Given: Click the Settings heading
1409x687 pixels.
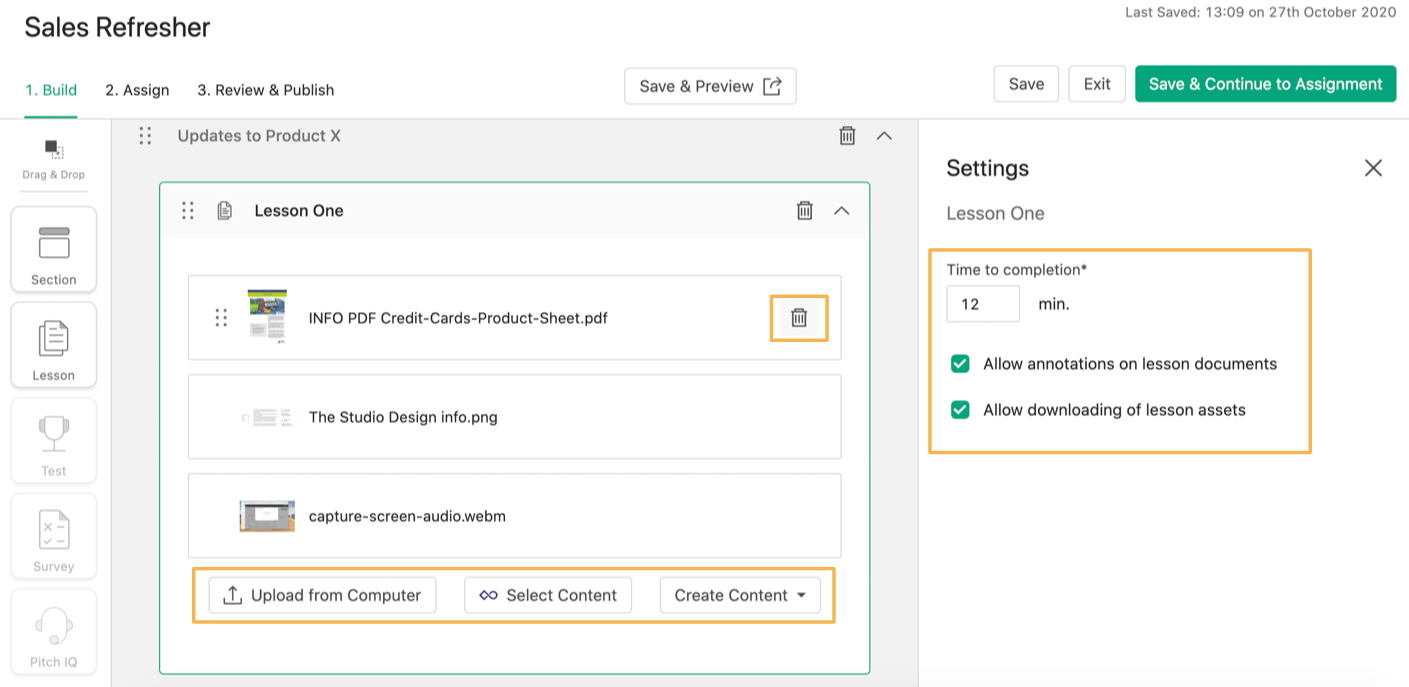Looking at the screenshot, I should point(988,168).
